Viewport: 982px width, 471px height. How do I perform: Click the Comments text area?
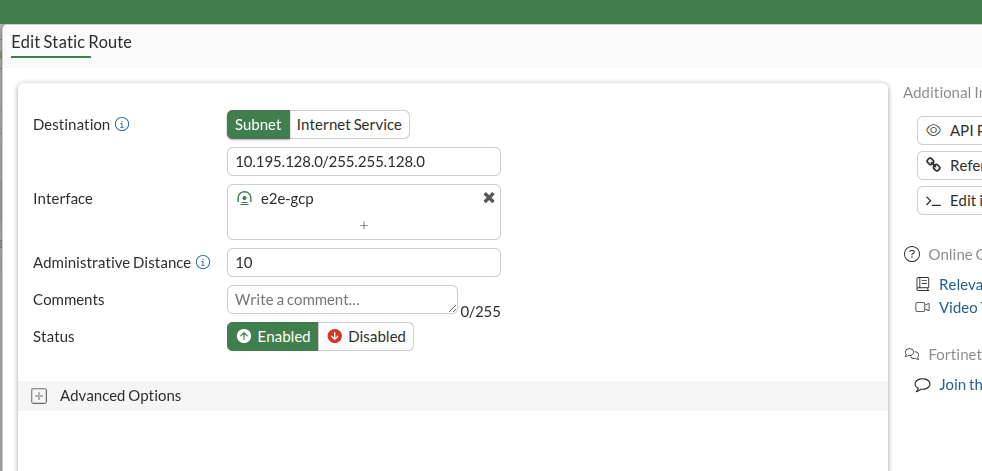[x=343, y=299]
